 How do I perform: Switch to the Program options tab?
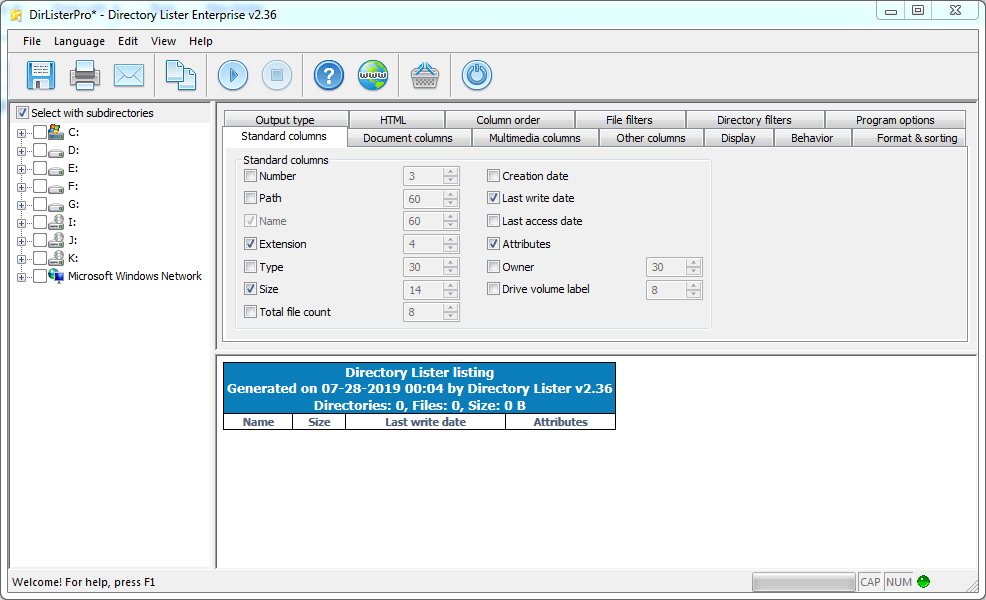click(895, 119)
